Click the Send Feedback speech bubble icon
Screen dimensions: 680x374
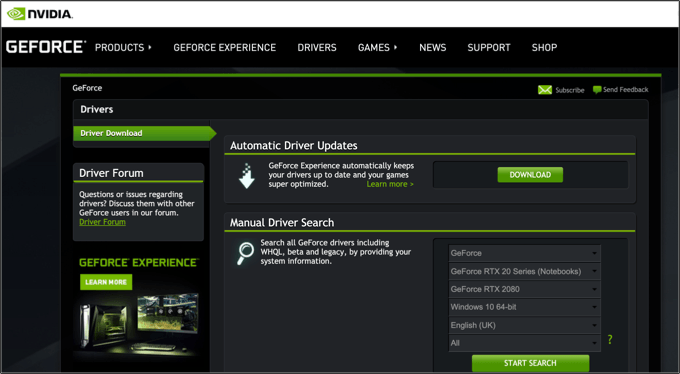[x=597, y=90]
